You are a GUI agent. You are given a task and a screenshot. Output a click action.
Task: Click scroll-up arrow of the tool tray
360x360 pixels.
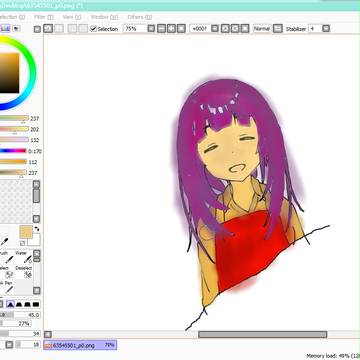pyautogui.click(x=37, y=253)
